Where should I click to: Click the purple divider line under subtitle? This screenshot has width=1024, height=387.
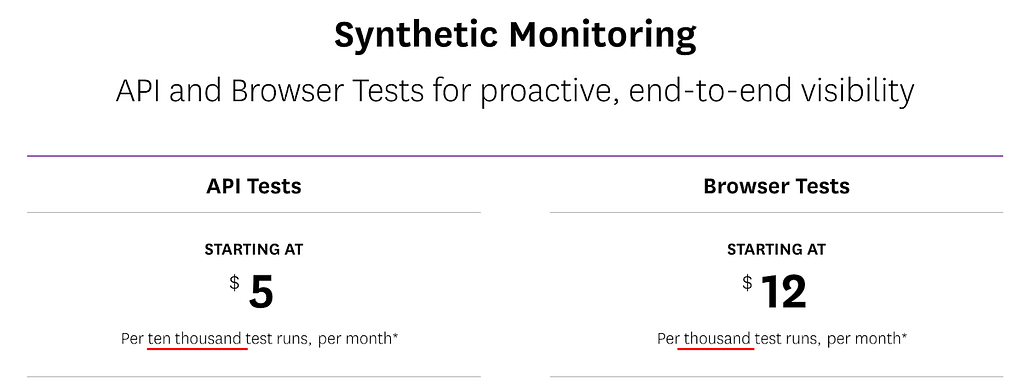(515, 156)
